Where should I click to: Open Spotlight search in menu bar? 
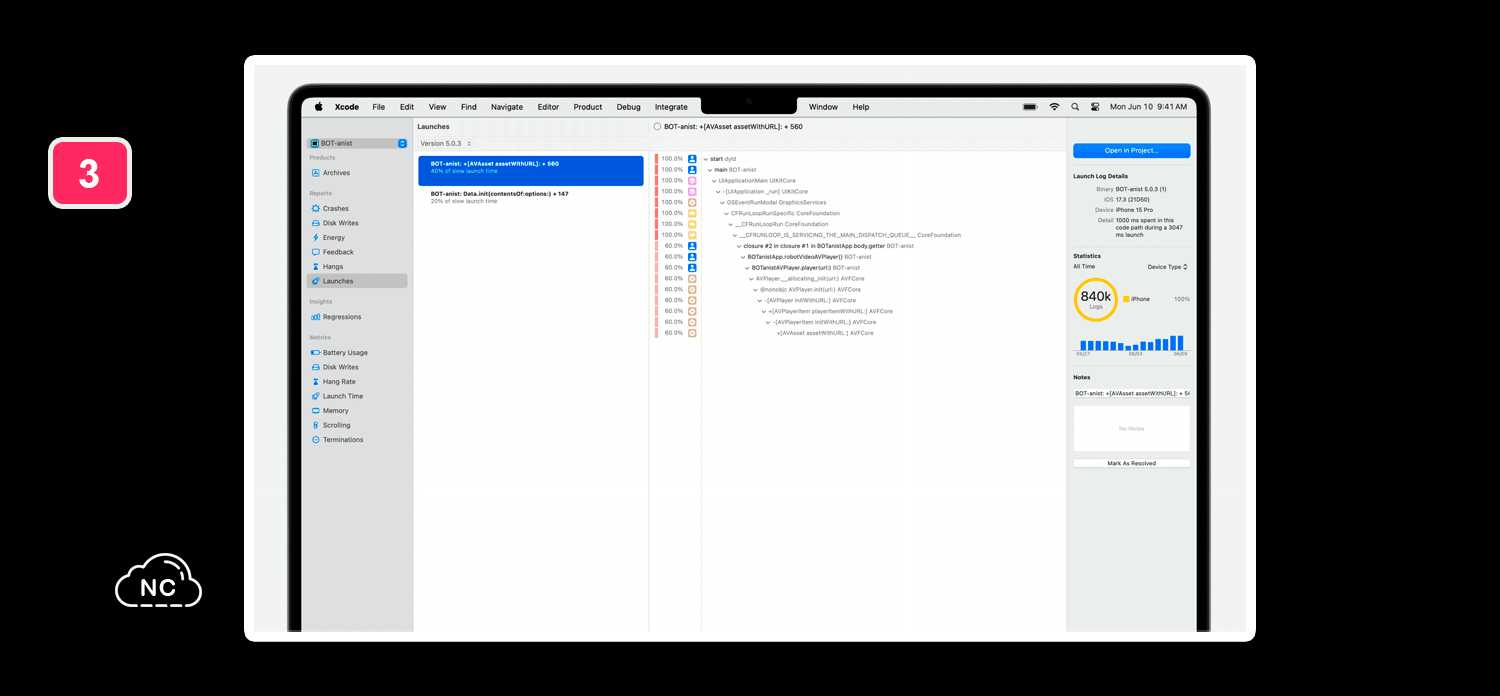point(1075,107)
